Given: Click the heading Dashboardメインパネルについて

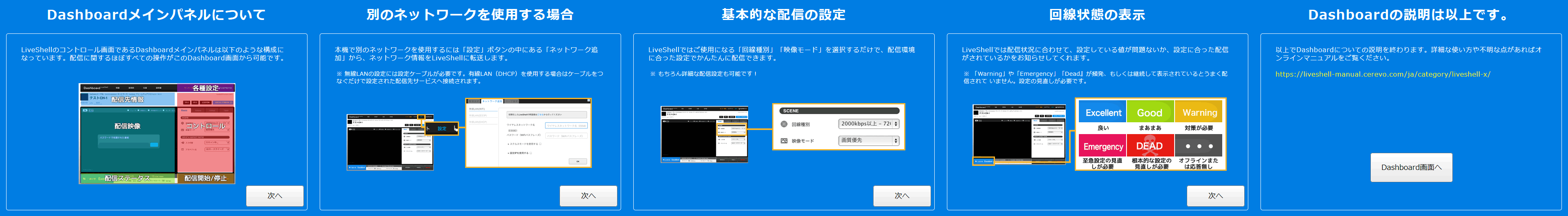Looking at the screenshot, I should 156,15.
